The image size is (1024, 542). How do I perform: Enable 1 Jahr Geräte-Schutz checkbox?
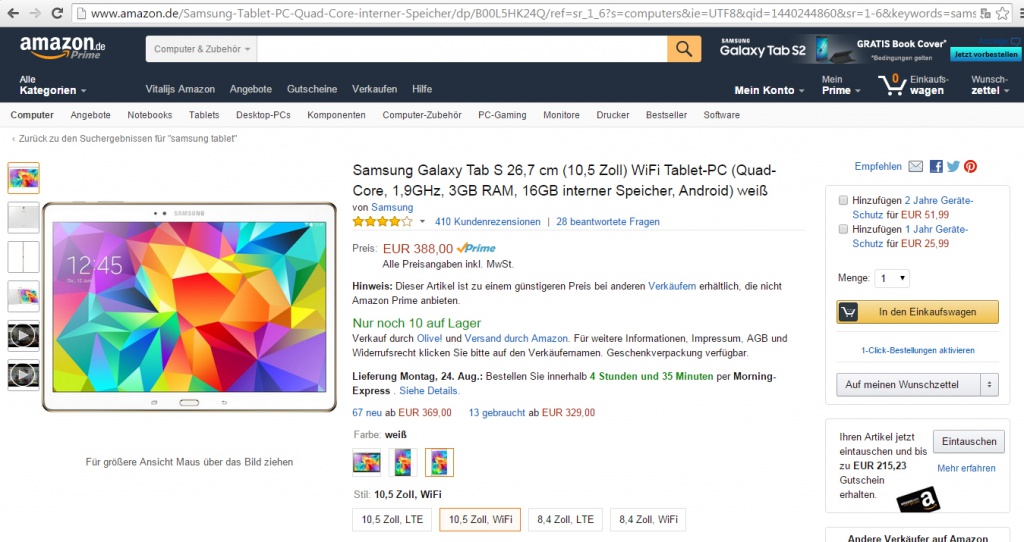(x=844, y=229)
